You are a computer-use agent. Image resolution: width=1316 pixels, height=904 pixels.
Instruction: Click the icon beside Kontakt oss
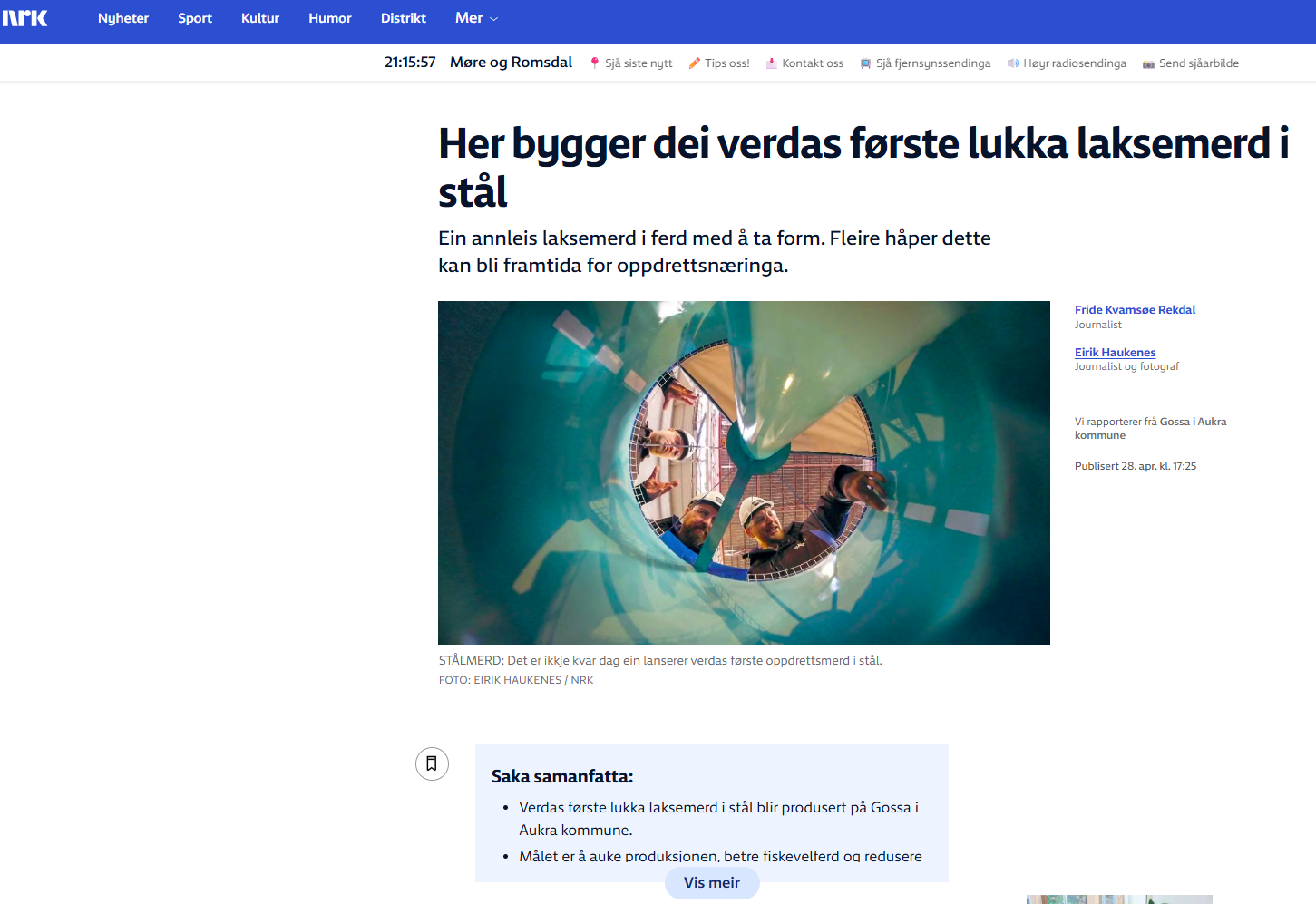772,63
